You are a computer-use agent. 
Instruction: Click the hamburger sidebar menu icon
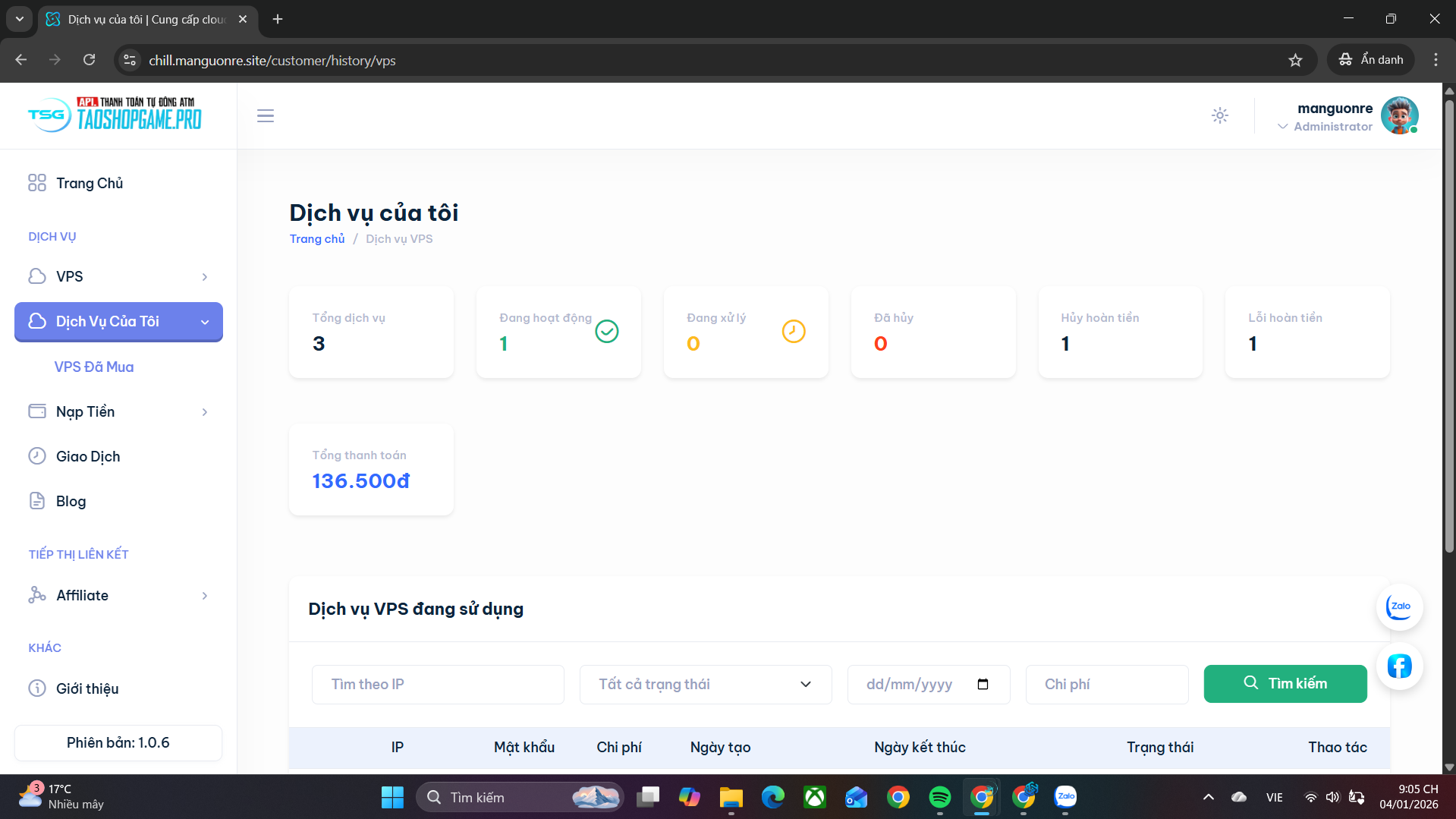(x=265, y=116)
